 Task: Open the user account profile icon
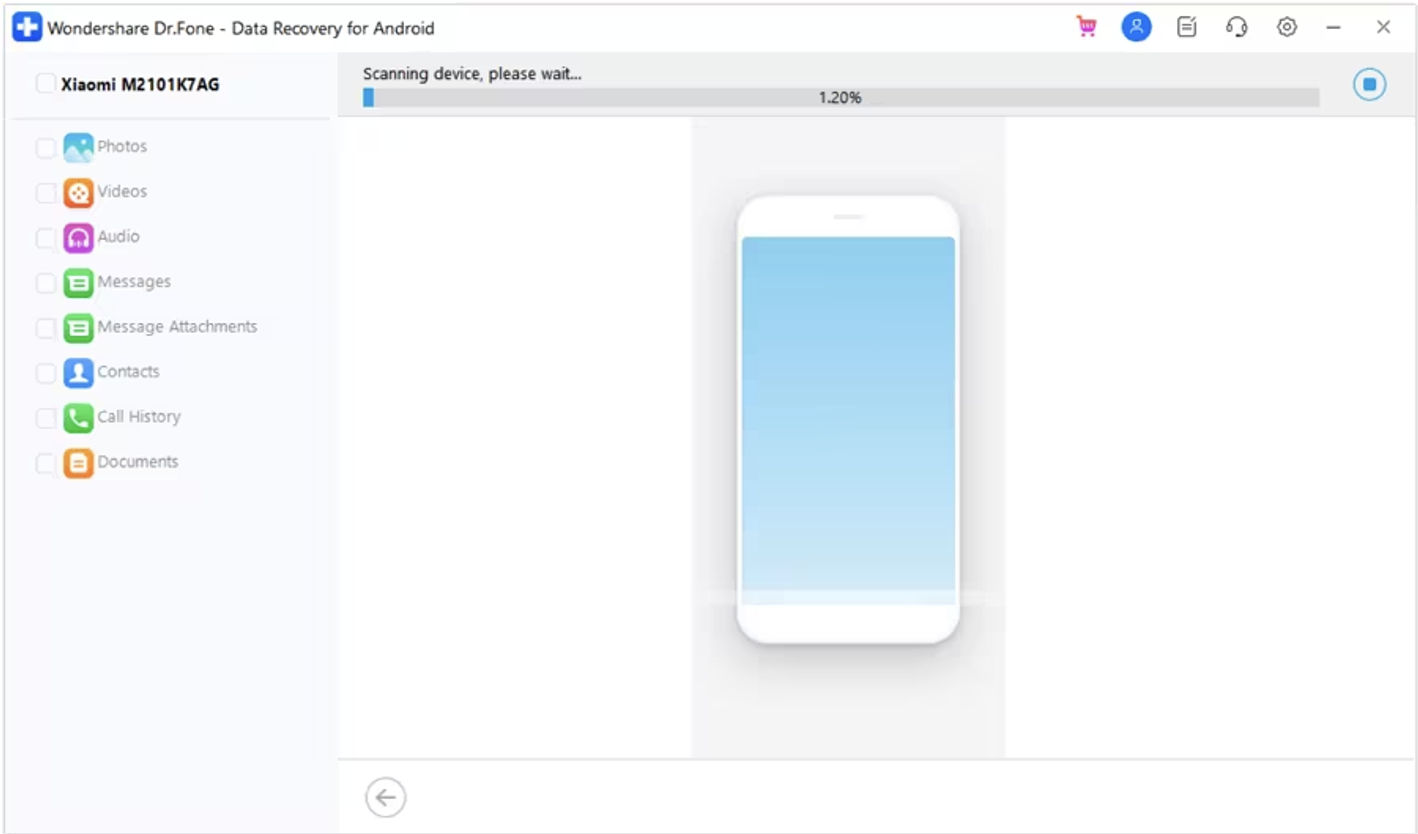coord(1136,28)
